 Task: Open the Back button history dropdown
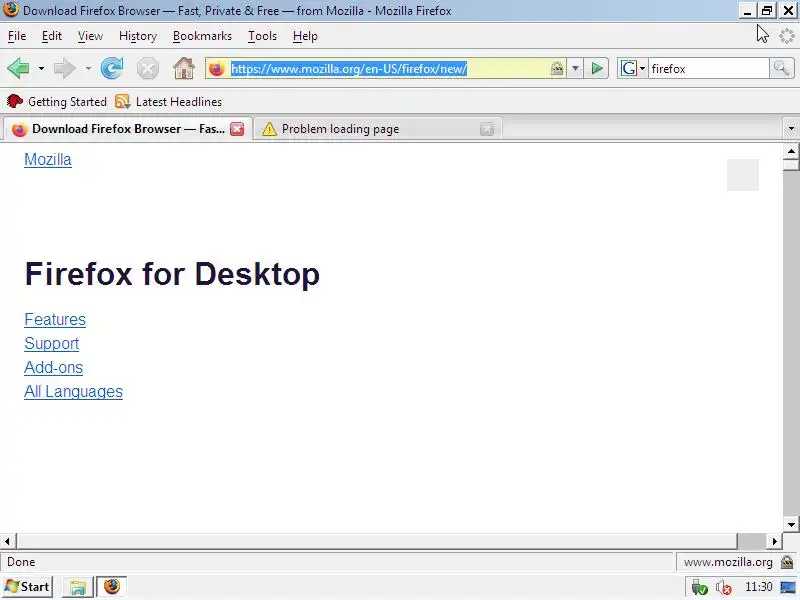click(x=41, y=68)
